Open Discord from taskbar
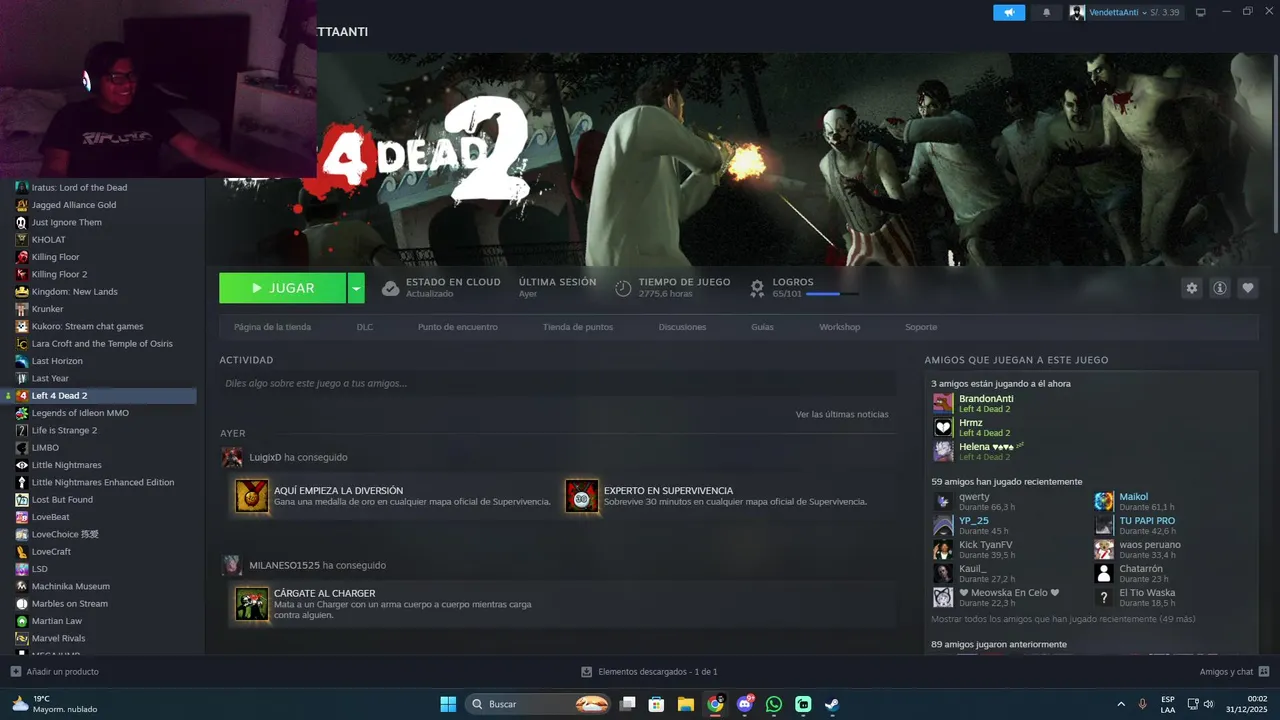The height and width of the screenshot is (720, 1280). click(744, 704)
